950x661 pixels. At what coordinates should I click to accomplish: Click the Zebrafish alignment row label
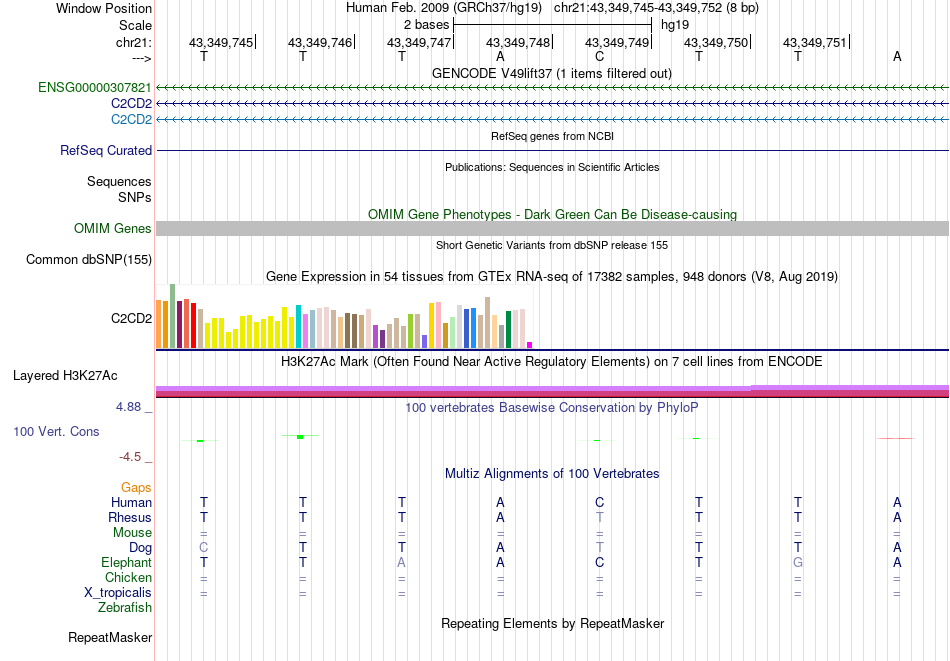click(x=125, y=607)
